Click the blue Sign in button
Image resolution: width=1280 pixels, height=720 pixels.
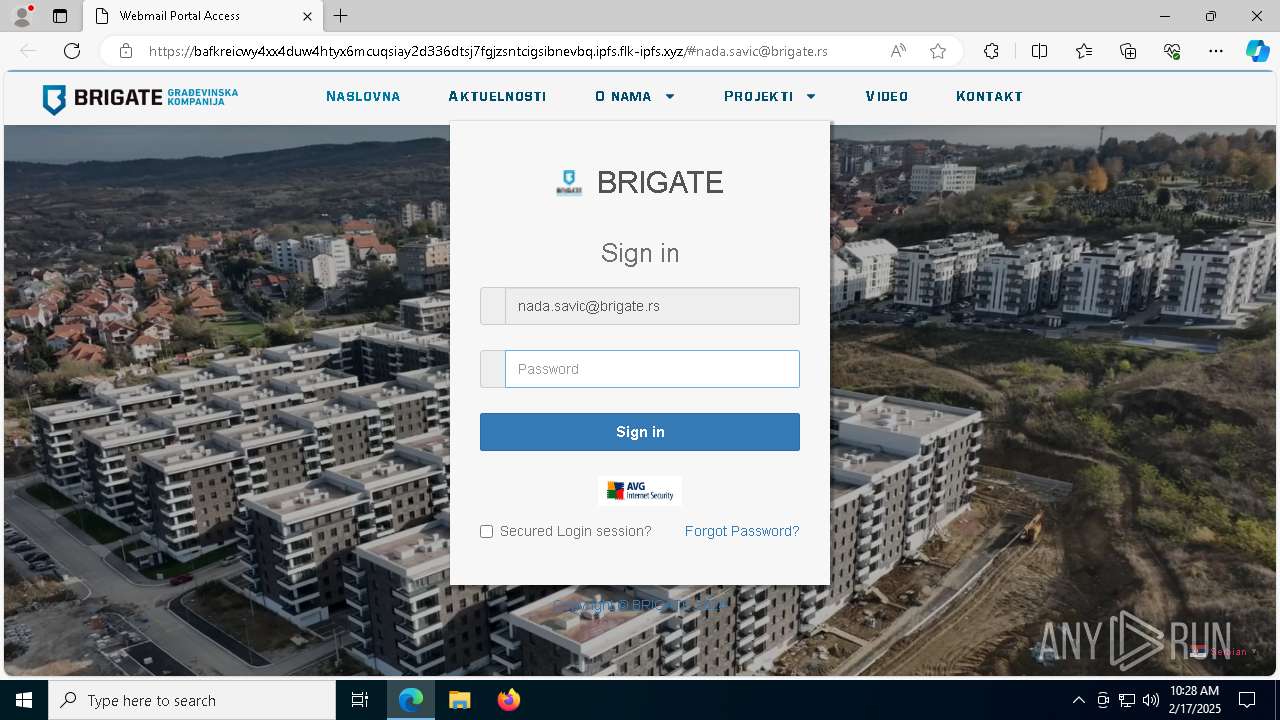point(640,432)
